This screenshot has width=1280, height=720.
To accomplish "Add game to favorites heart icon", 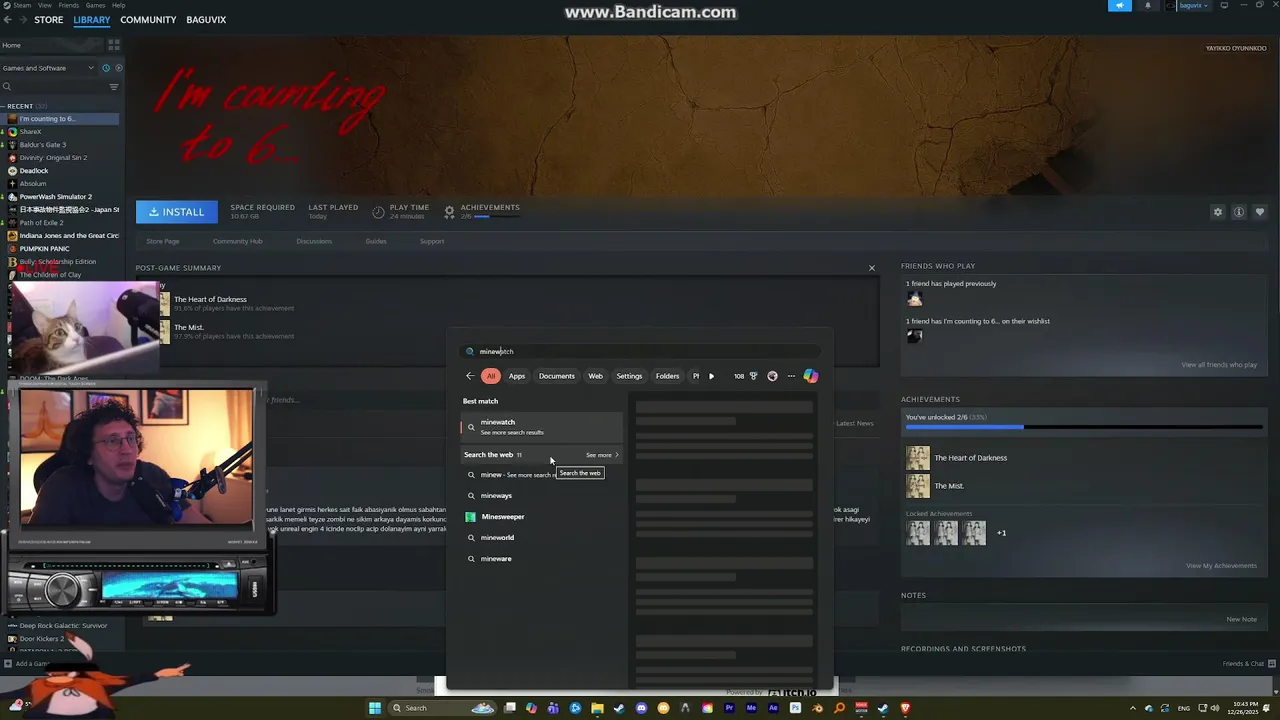I will pos(1259,212).
